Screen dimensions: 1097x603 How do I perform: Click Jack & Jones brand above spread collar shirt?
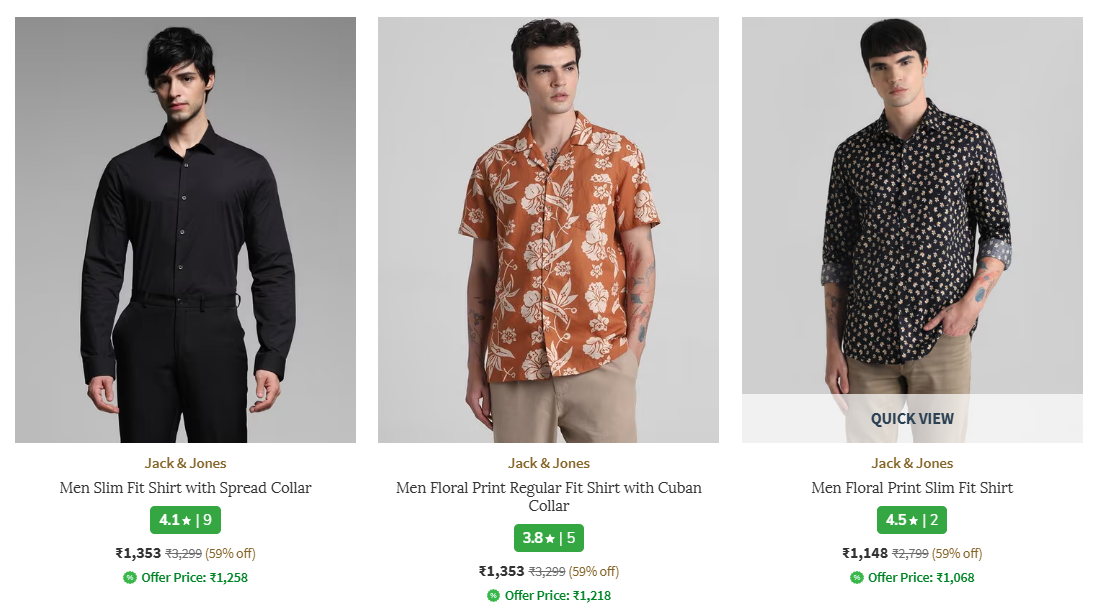[x=185, y=463]
